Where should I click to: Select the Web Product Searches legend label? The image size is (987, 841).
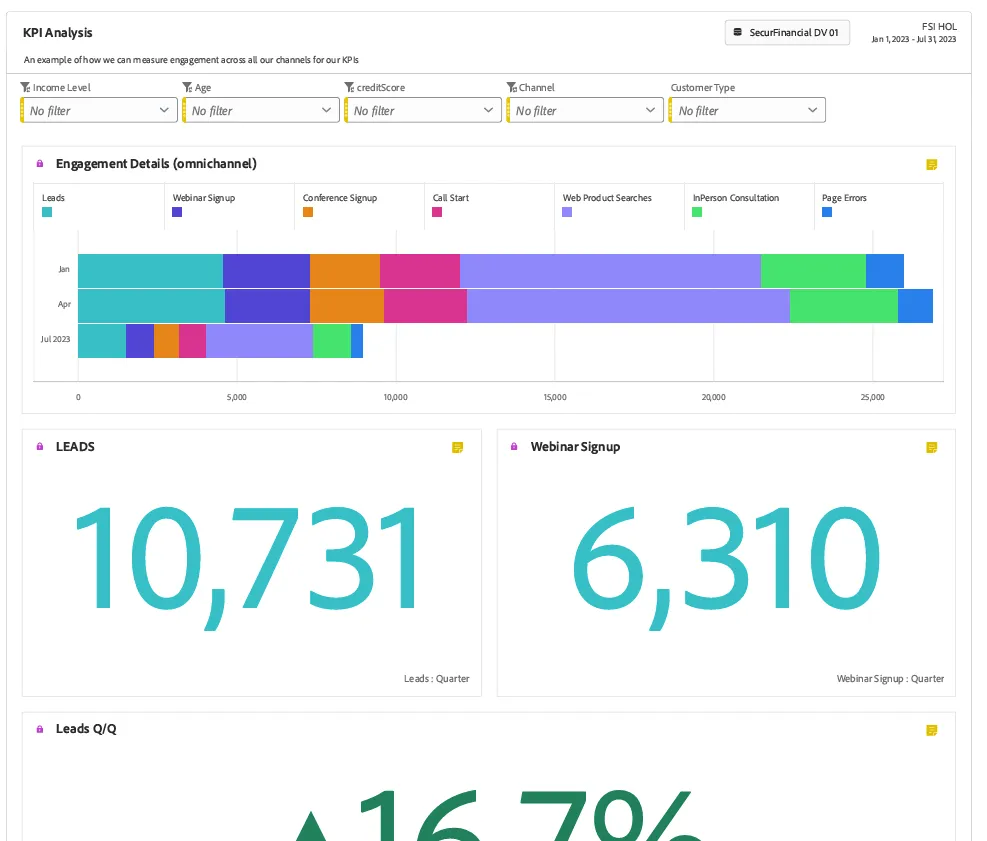click(607, 198)
